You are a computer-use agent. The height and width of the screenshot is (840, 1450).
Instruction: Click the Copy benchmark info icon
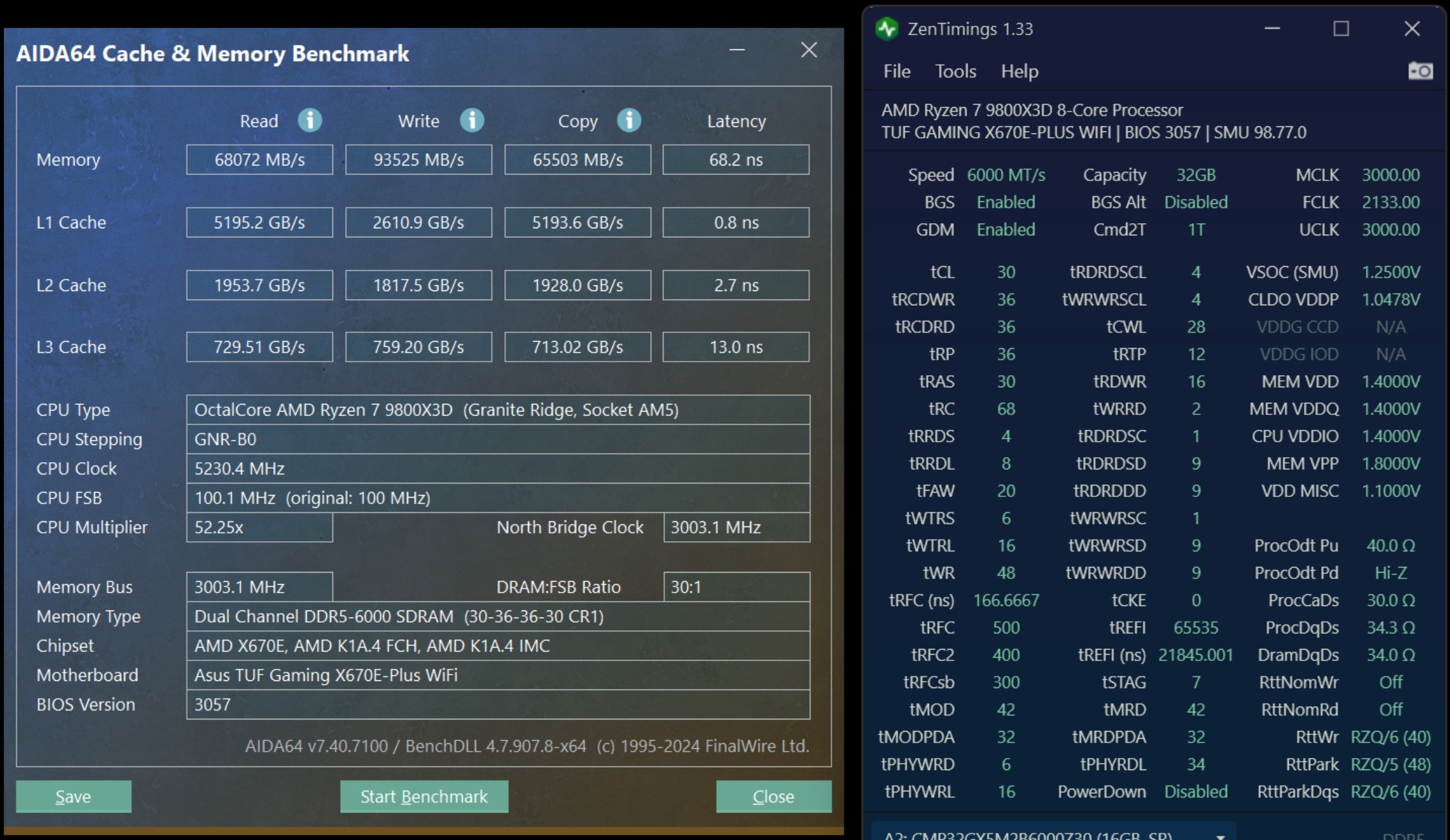[x=629, y=120]
